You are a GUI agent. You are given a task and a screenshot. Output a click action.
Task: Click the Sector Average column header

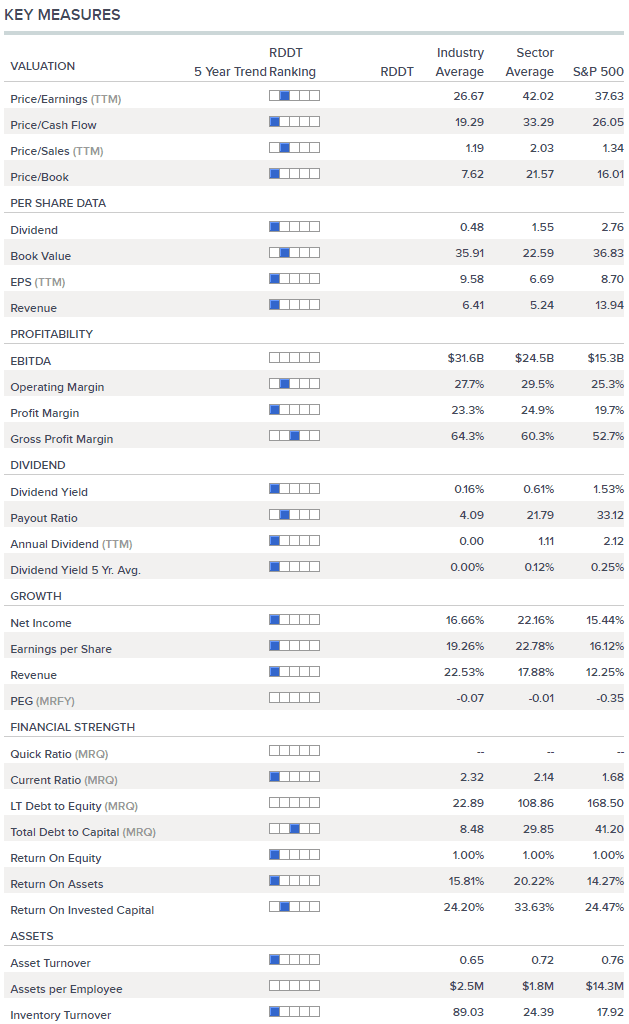point(530,62)
